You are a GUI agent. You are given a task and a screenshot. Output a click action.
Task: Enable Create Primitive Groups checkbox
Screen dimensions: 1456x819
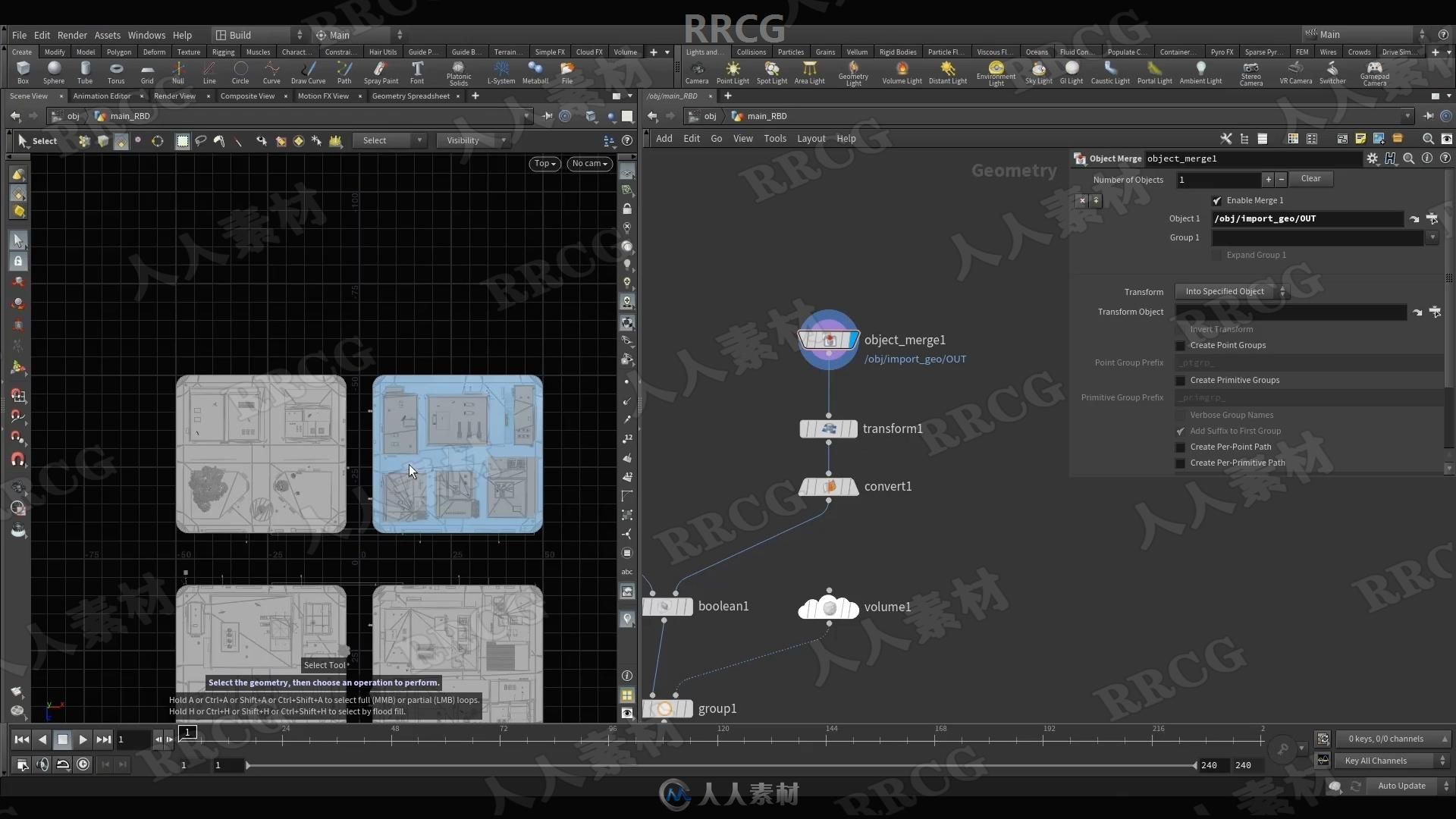(x=1180, y=380)
